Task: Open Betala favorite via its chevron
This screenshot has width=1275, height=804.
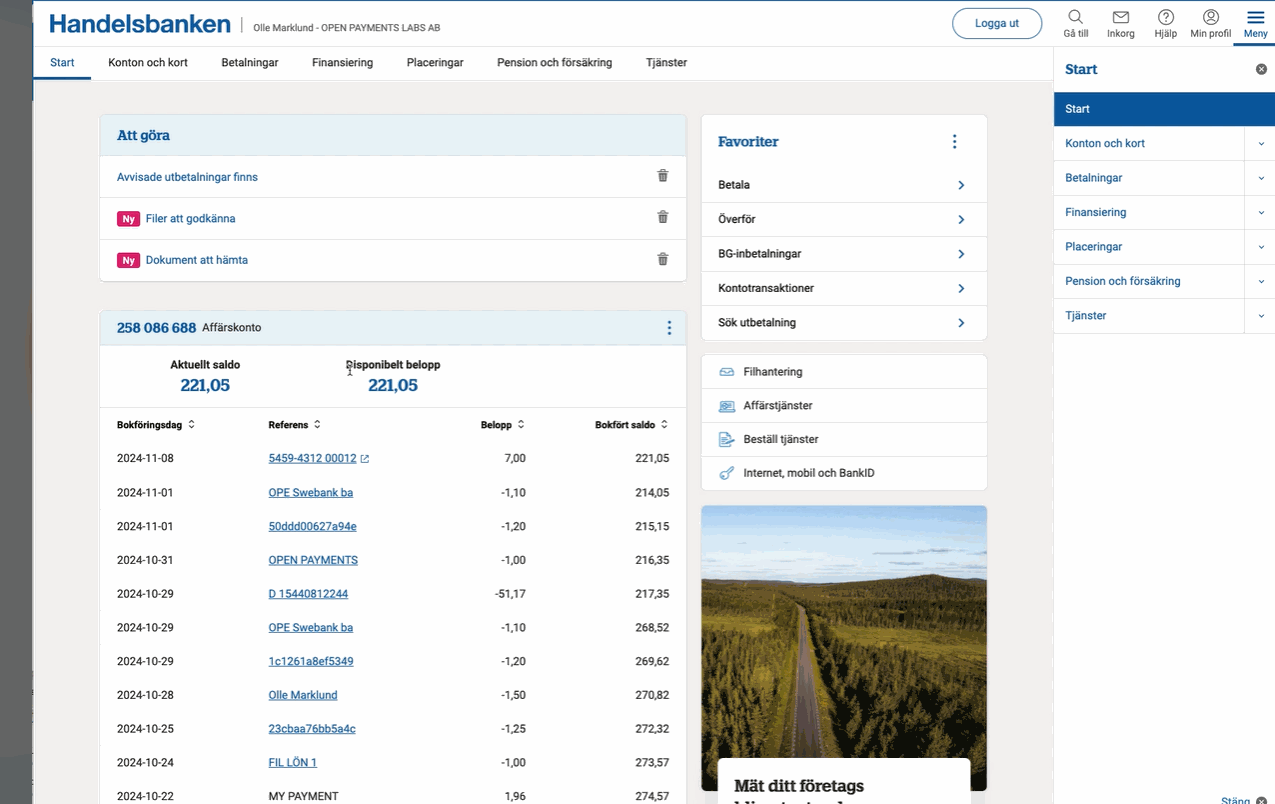Action: (961, 185)
